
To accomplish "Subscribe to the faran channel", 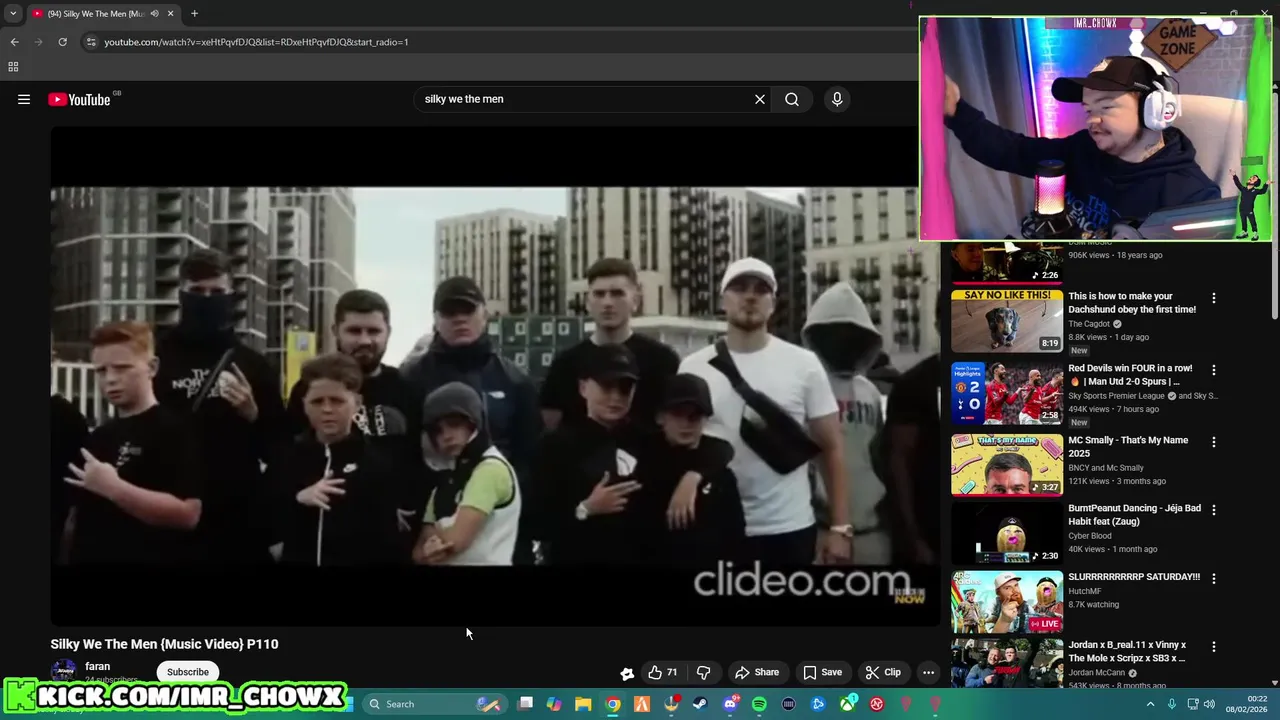I will 188,672.
